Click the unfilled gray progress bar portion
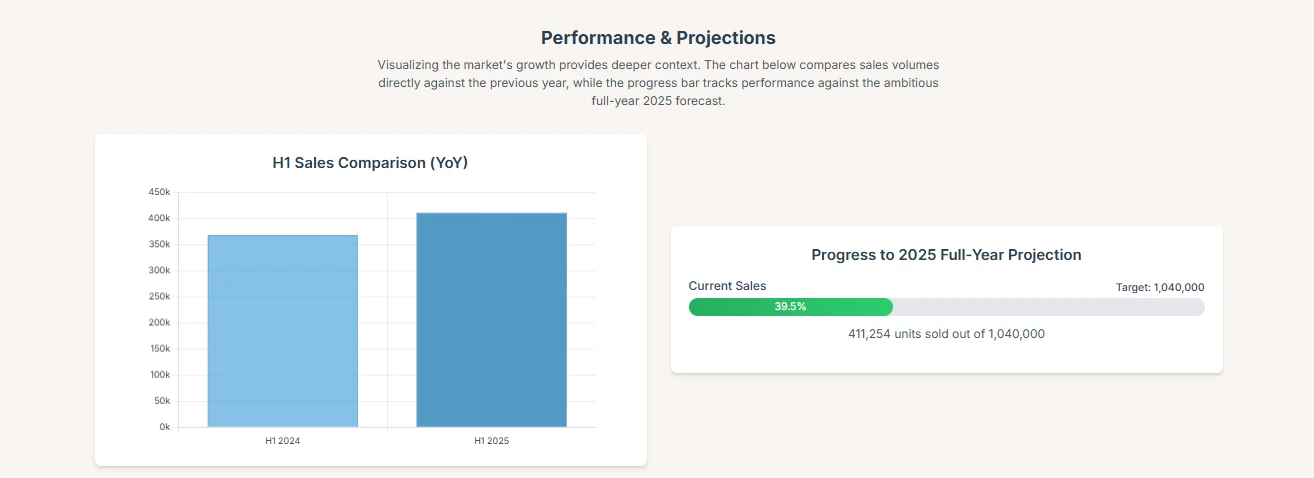The width and height of the screenshot is (1314, 478). (x=1048, y=307)
